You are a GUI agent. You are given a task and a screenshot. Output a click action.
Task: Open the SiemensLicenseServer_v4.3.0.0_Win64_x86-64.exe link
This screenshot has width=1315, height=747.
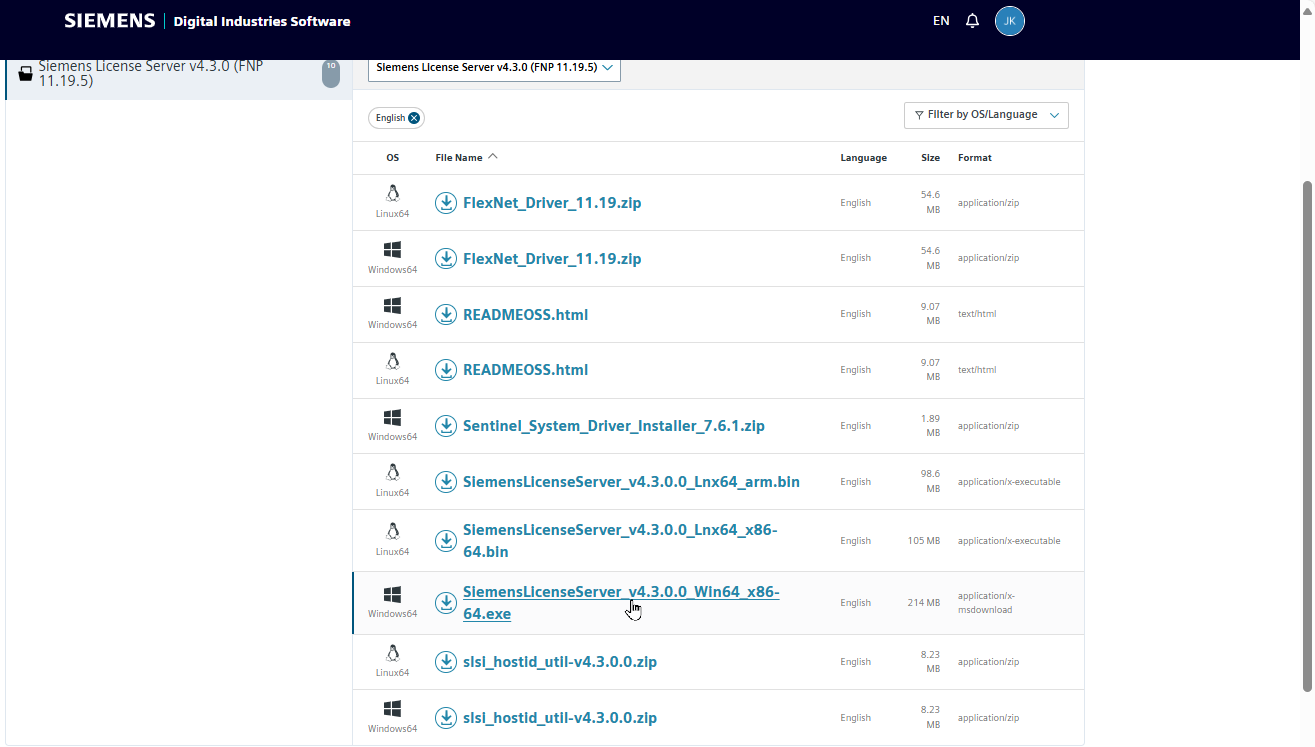pyautogui.click(x=621, y=603)
